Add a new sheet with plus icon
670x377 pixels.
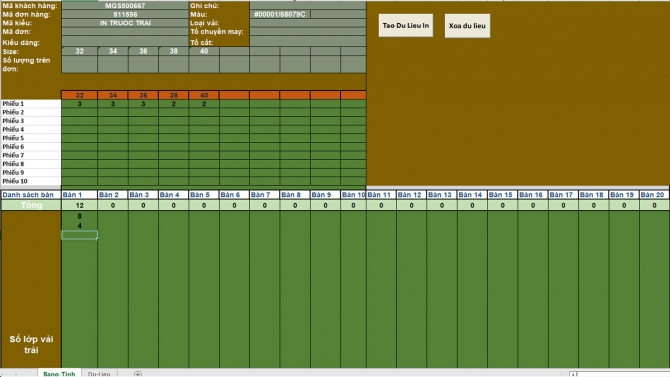tap(138, 374)
